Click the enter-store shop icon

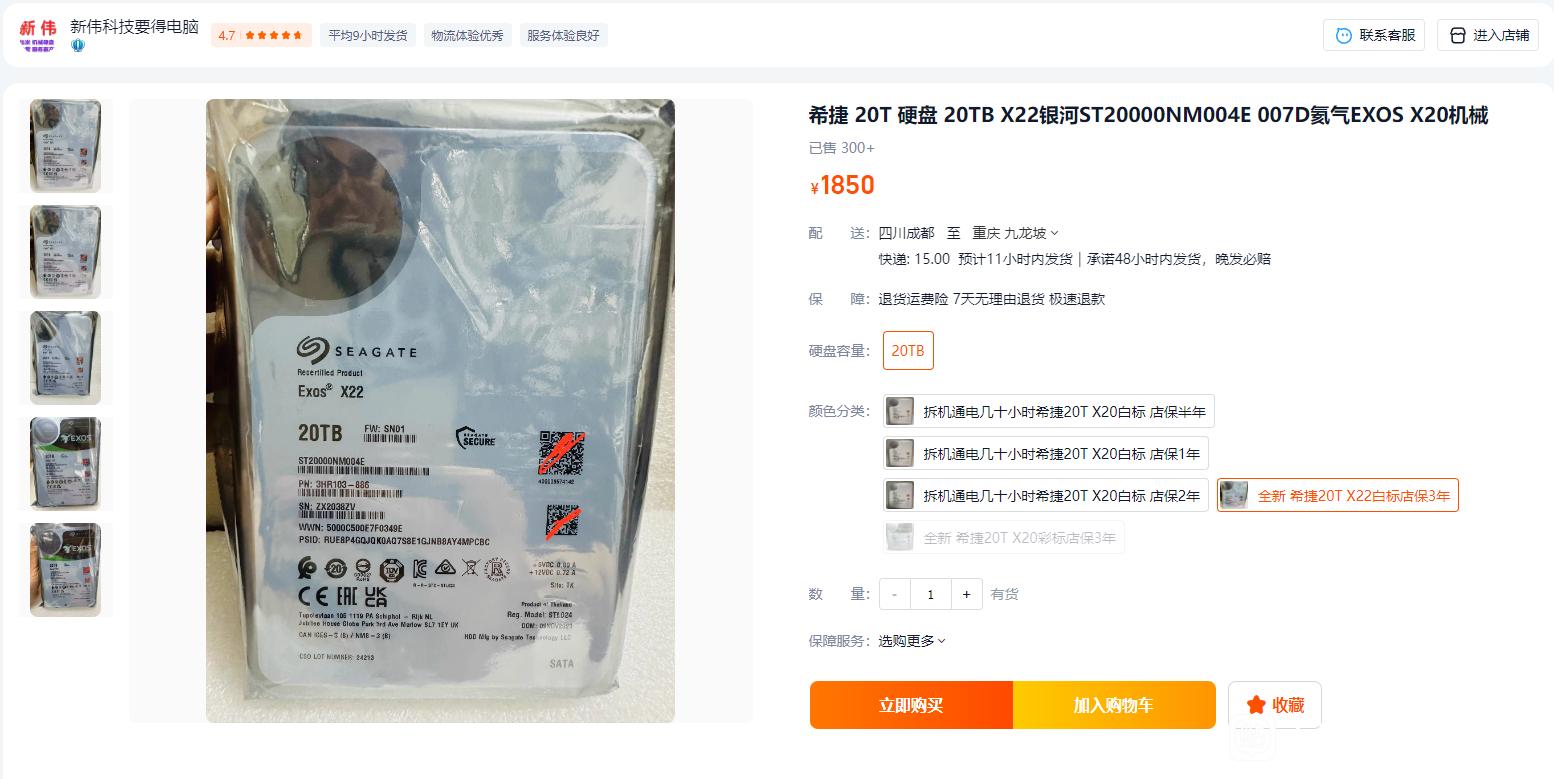click(1458, 35)
